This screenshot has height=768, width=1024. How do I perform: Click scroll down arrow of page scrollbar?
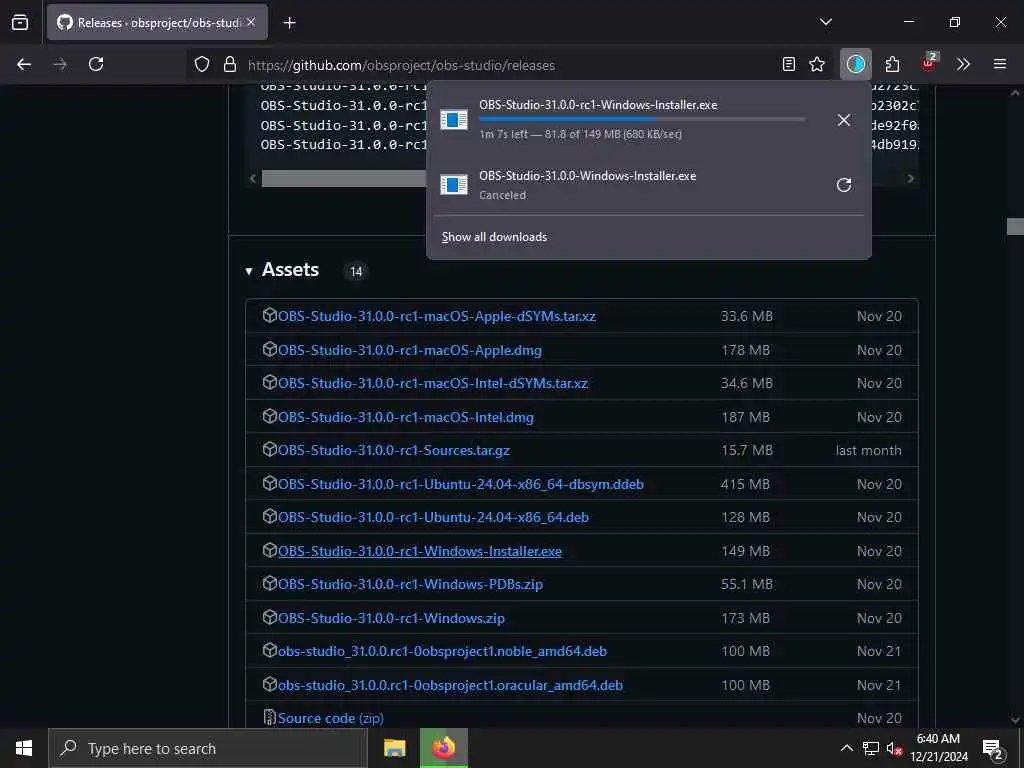(x=1015, y=720)
